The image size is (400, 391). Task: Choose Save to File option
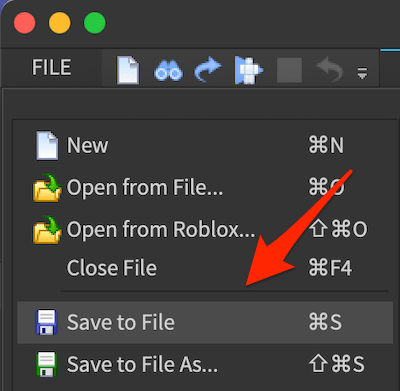205,322
